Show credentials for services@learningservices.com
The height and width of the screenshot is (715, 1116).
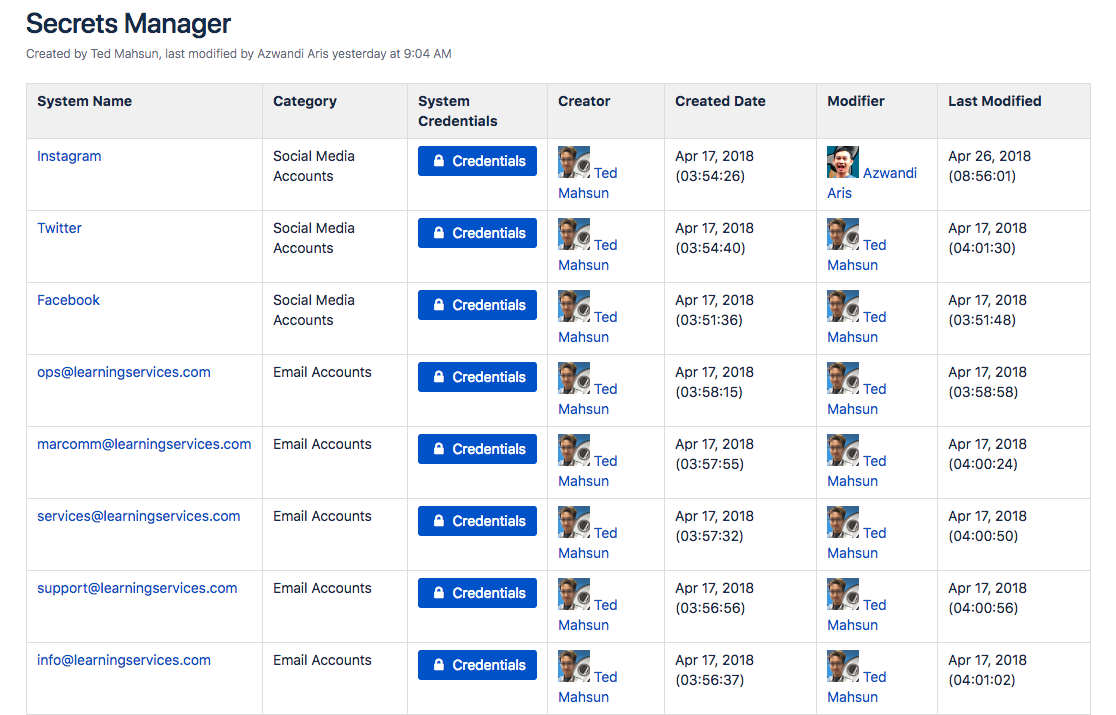pos(478,520)
